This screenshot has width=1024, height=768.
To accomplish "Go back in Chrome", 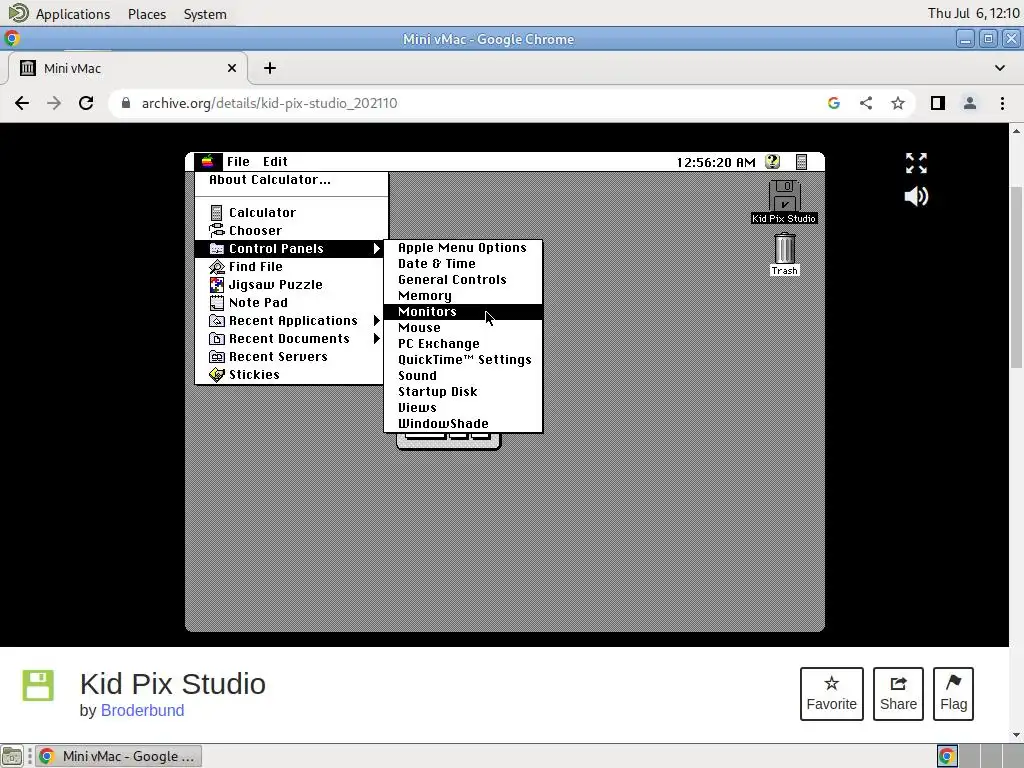I will (x=22, y=103).
